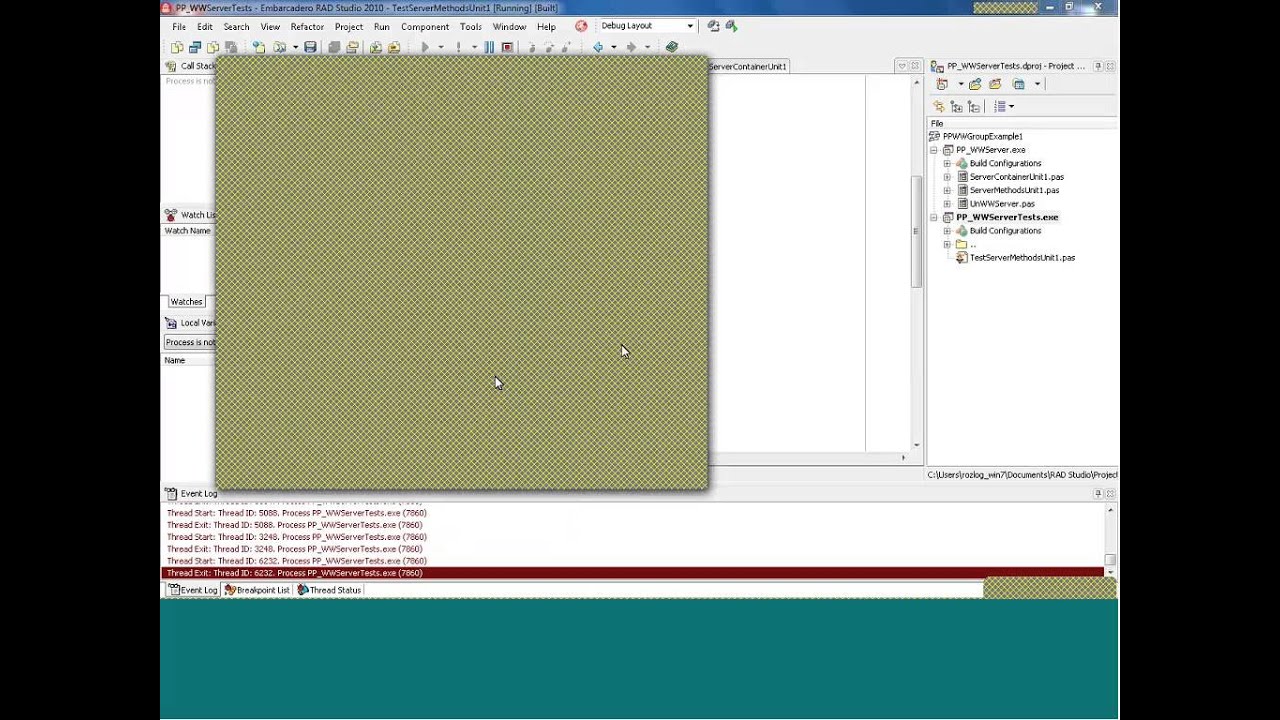Click the Sync project manager arrows icon
This screenshot has height=720, width=1280.
(x=938, y=106)
